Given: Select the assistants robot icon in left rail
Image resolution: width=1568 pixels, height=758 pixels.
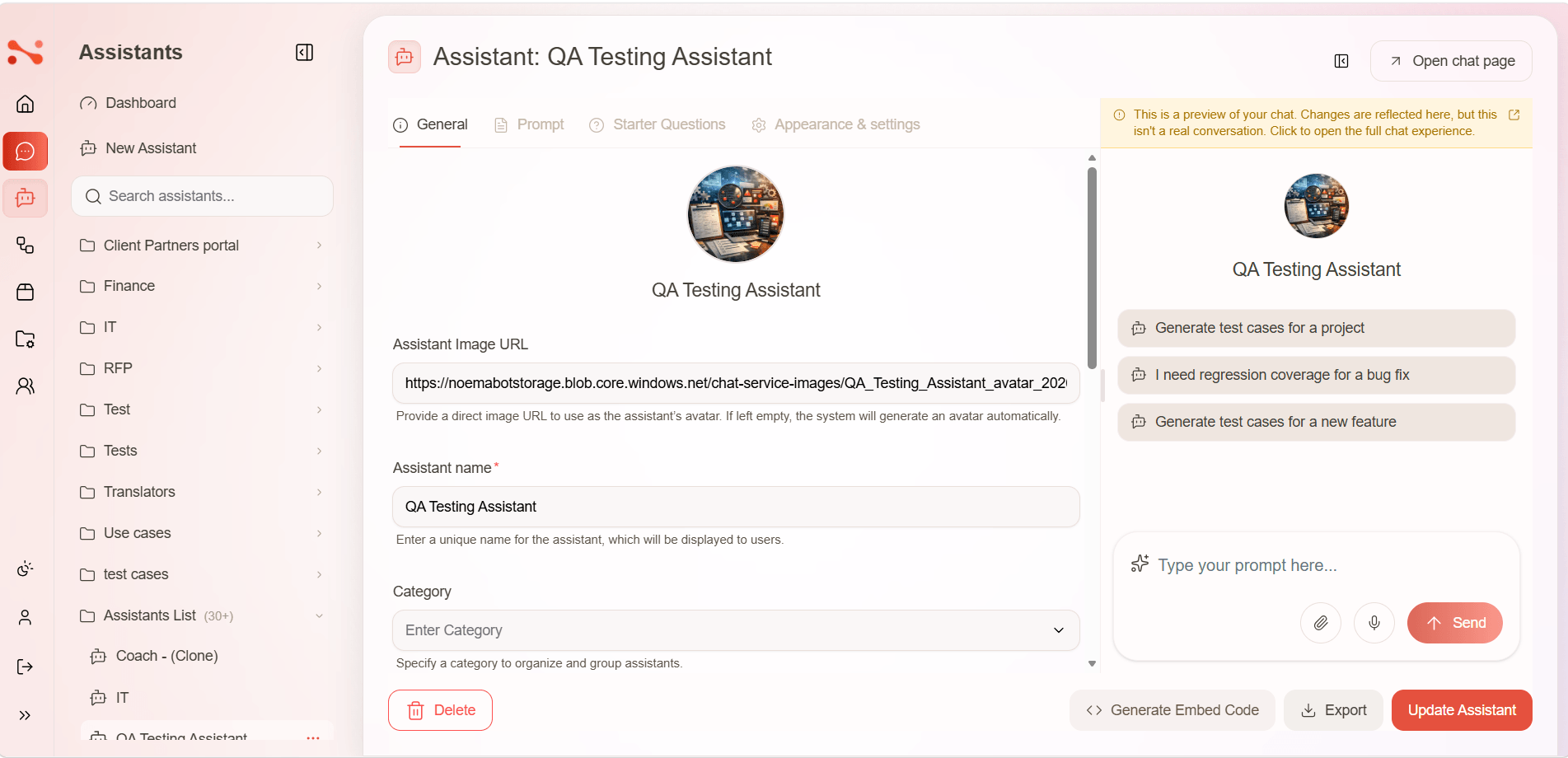Looking at the screenshot, I should (x=26, y=199).
